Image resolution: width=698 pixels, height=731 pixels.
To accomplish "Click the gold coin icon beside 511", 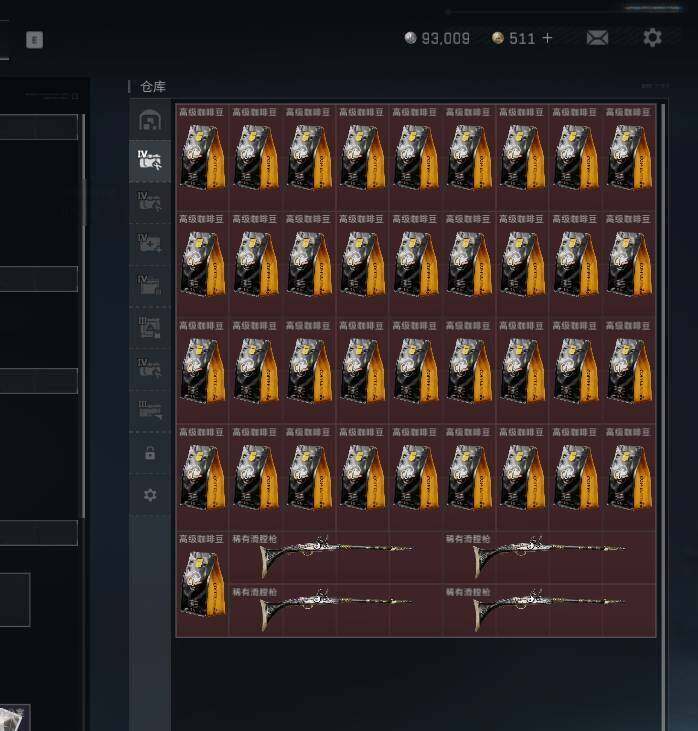I will pyautogui.click(x=498, y=38).
